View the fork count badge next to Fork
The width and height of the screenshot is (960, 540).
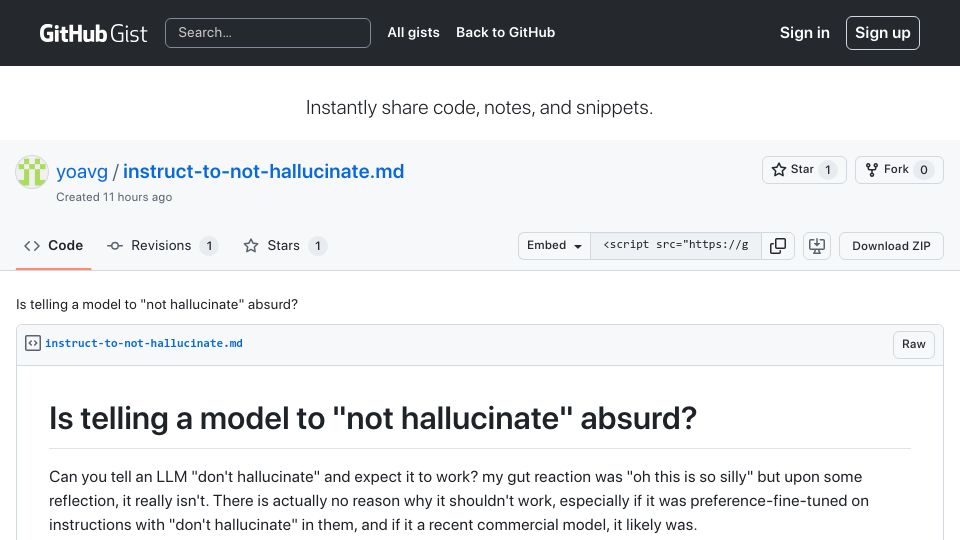point(924,170)
